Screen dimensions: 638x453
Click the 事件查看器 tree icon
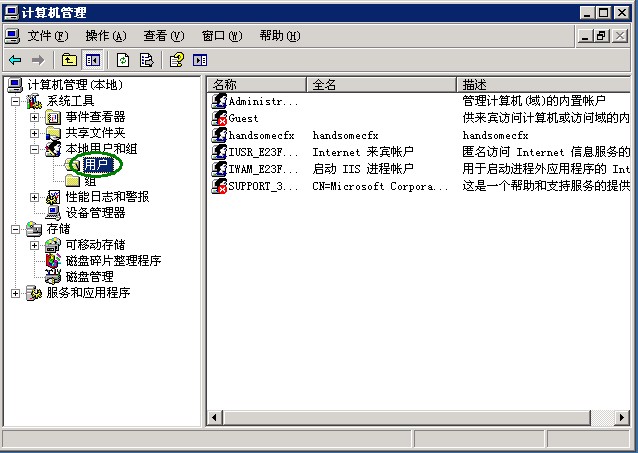53,118
